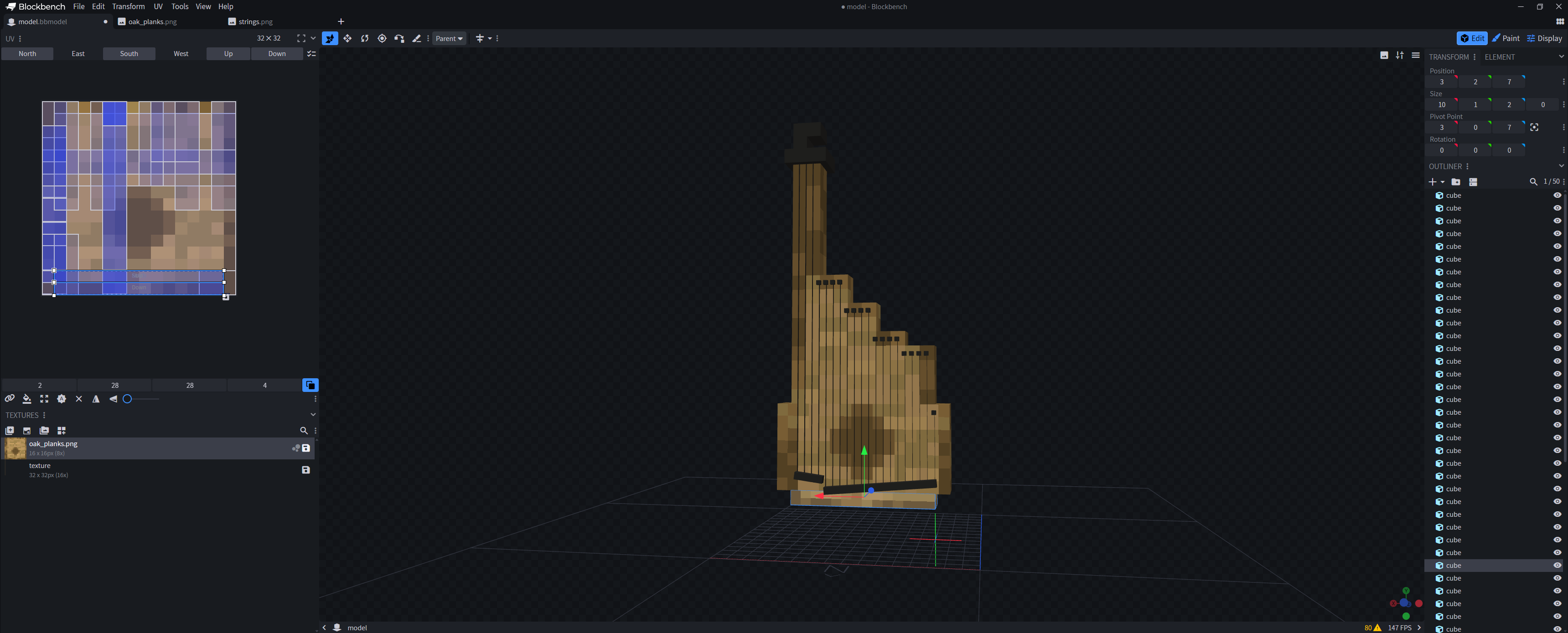Mirror UV horizontally with the flip icon
The height and width of the screenshot is (633, 1568).
point(96,399)
